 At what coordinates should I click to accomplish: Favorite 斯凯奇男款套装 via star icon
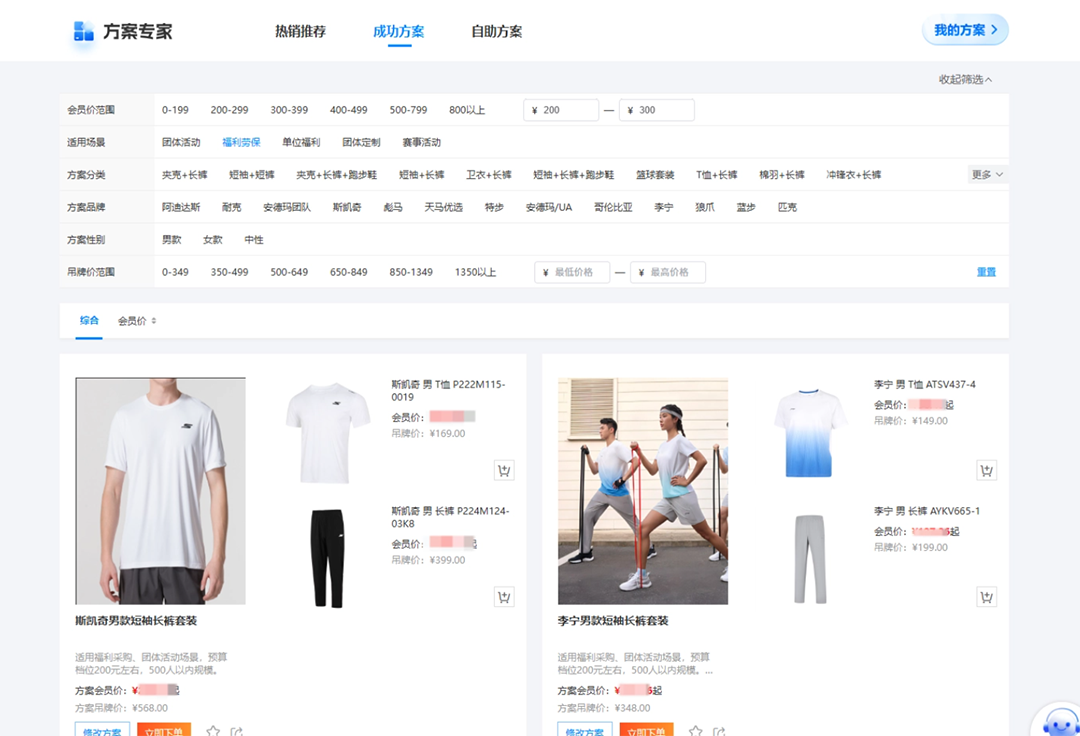(211, 731)
